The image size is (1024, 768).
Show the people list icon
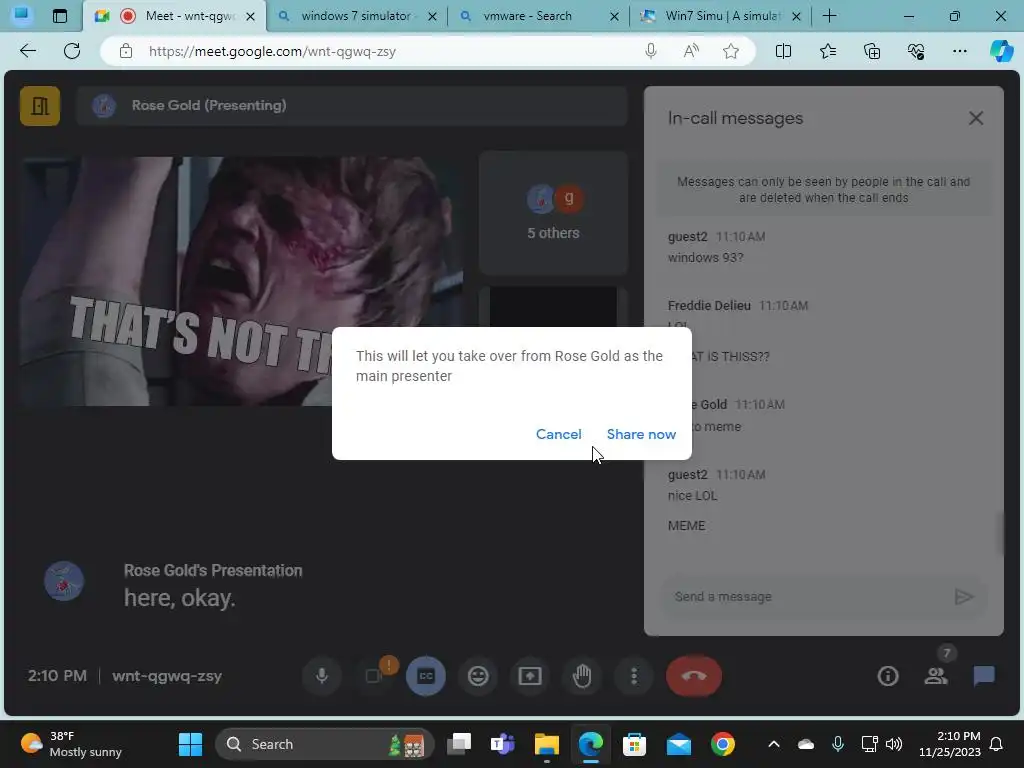pyautogui.click(x=936, y=676)
